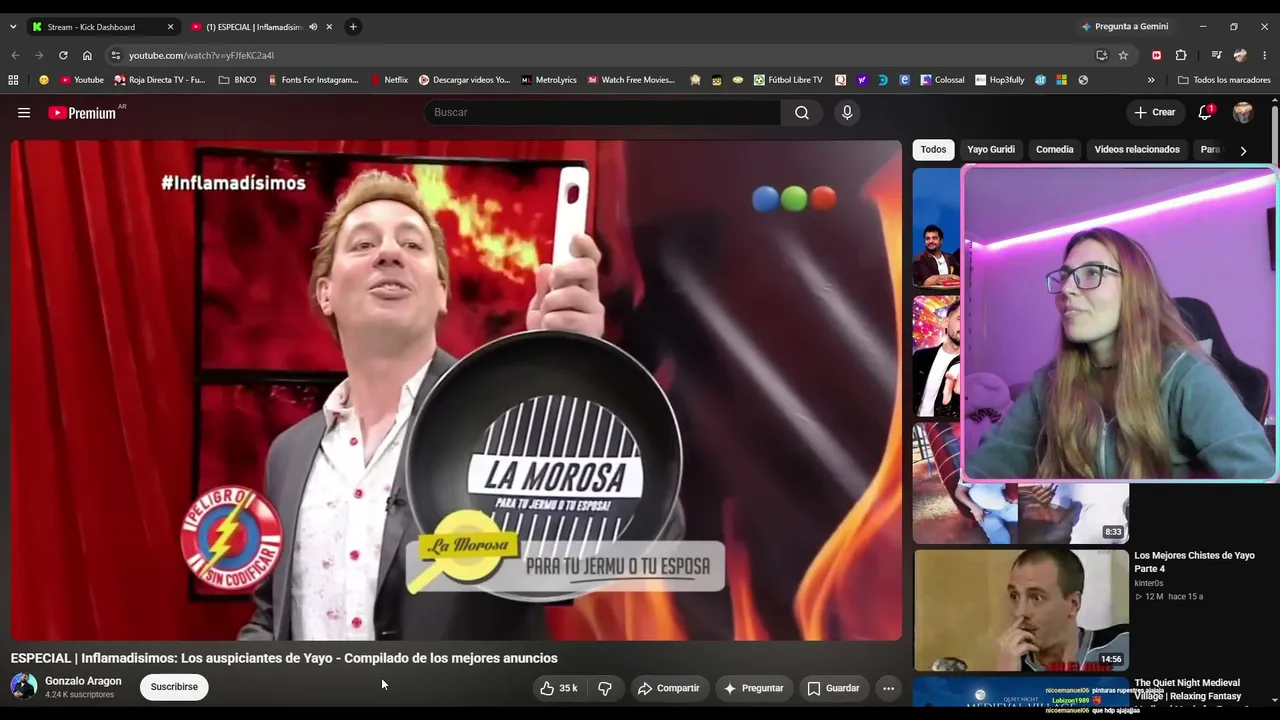This screenshot has width=1280, height=720.
Task: Go to the browser home page
Action: click(x=87, y=55)
